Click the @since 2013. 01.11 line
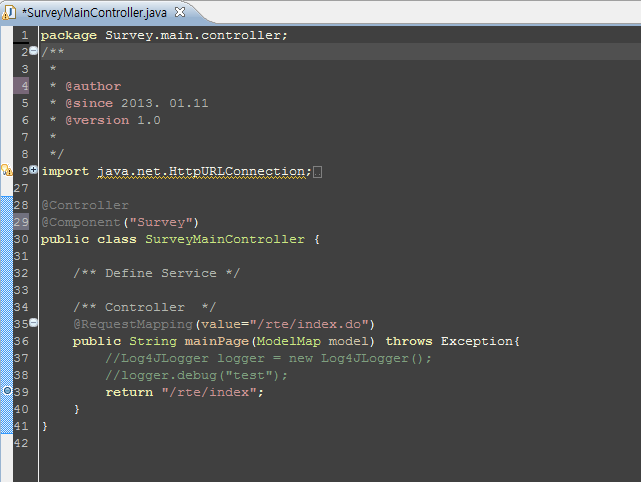The image size is (641, 482). (137, 103)
